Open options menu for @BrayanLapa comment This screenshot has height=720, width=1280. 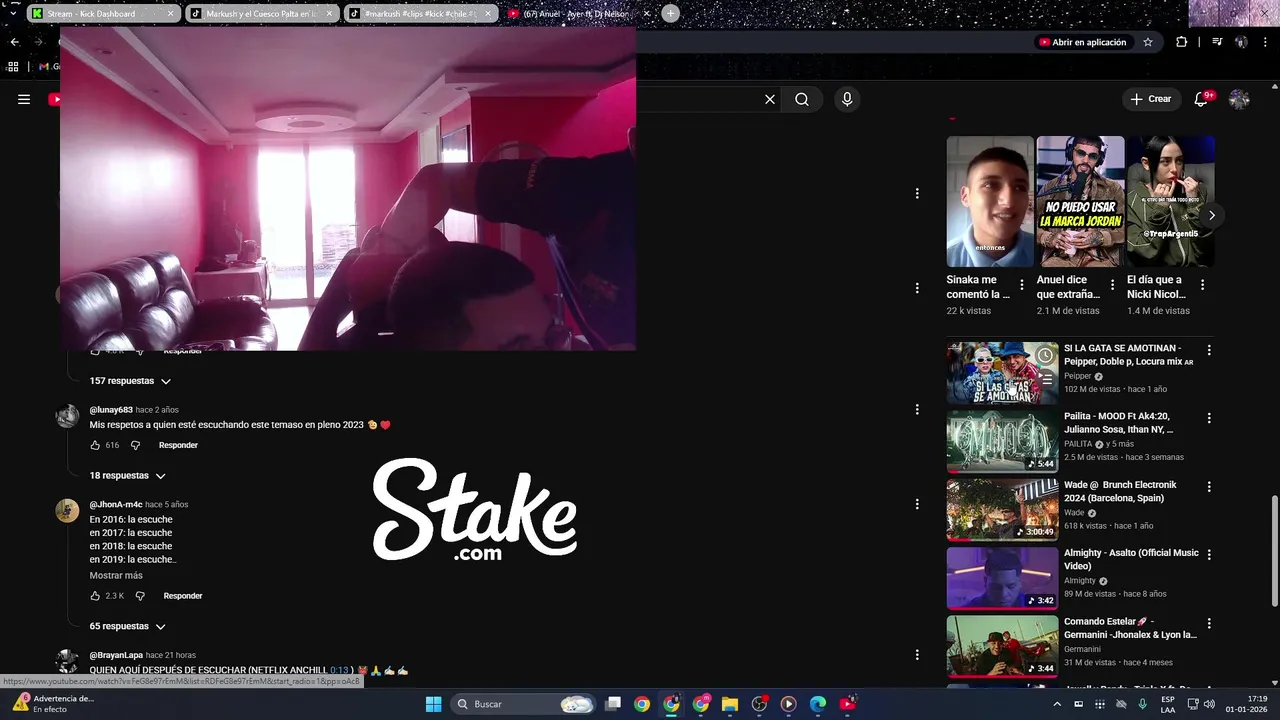tap(917, 655)
